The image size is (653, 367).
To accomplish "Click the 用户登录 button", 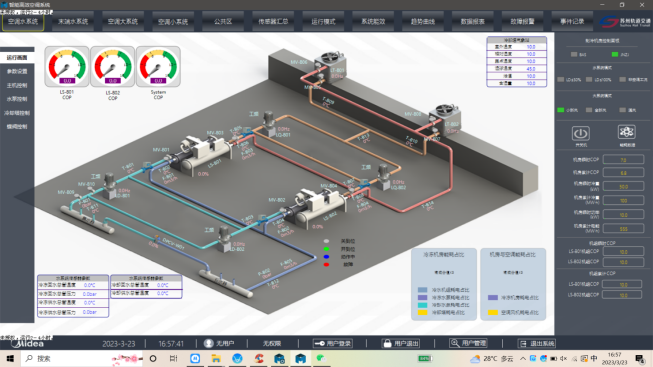I will 333,343.
